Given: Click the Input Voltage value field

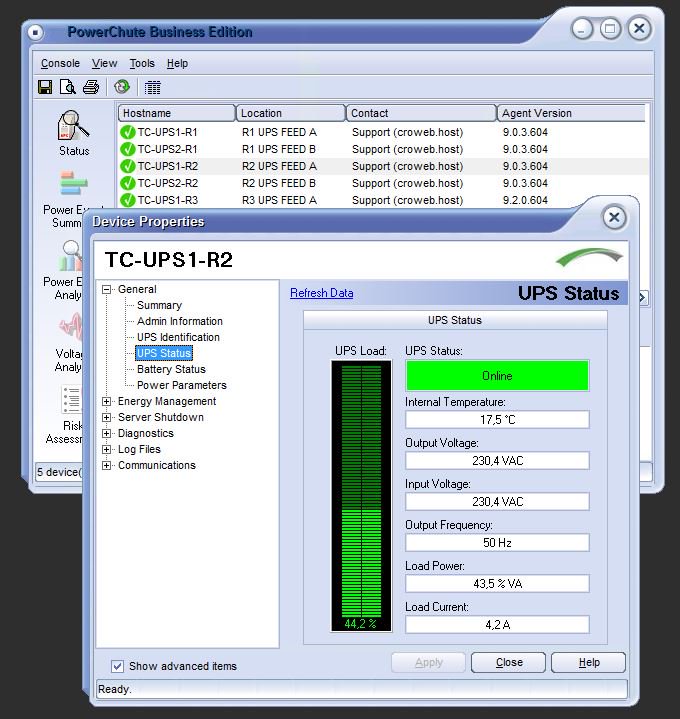Looking at the screenshot, I should pos(497,502).
